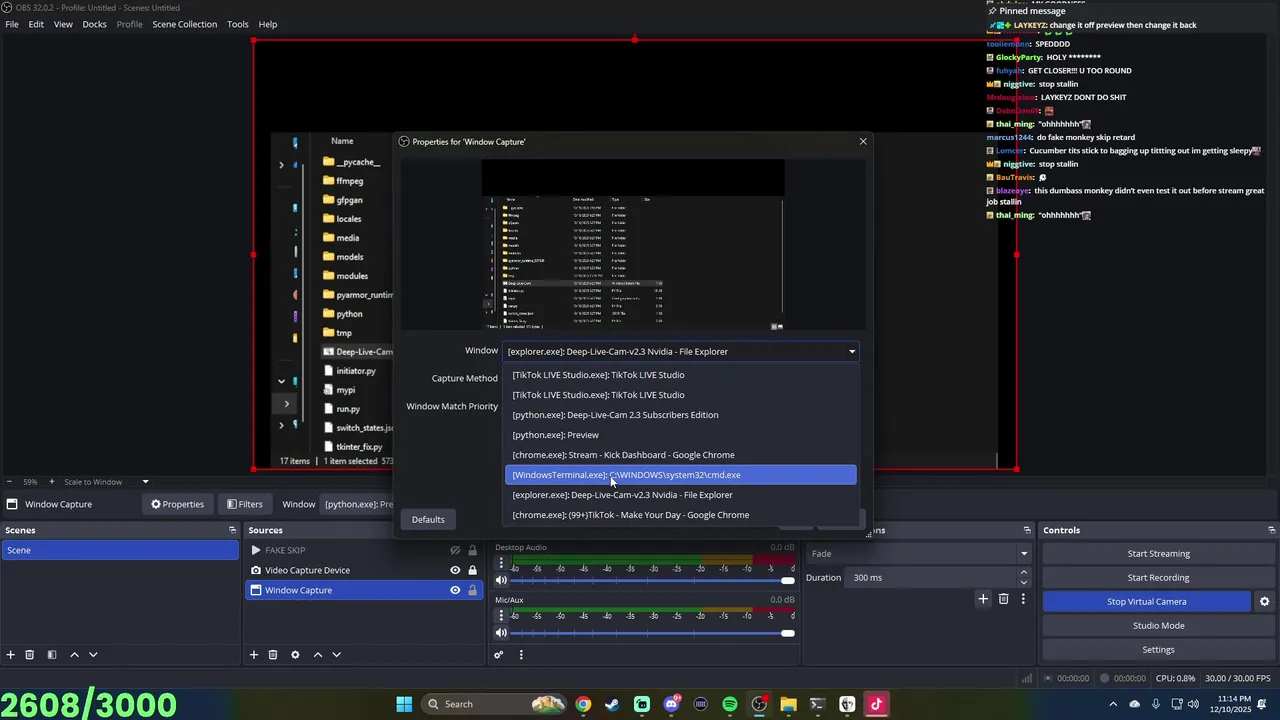Open Steam from the taskbar
Image resolution: width=1280 pixels, height=720 pixels.
[612, 704]
